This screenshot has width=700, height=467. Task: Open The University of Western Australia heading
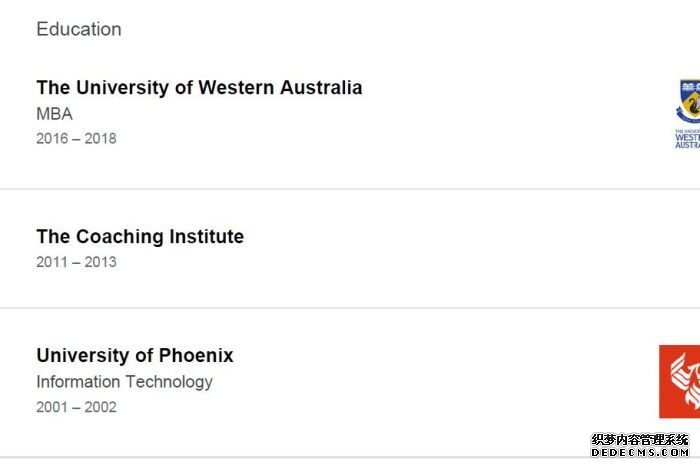(199, 88)
